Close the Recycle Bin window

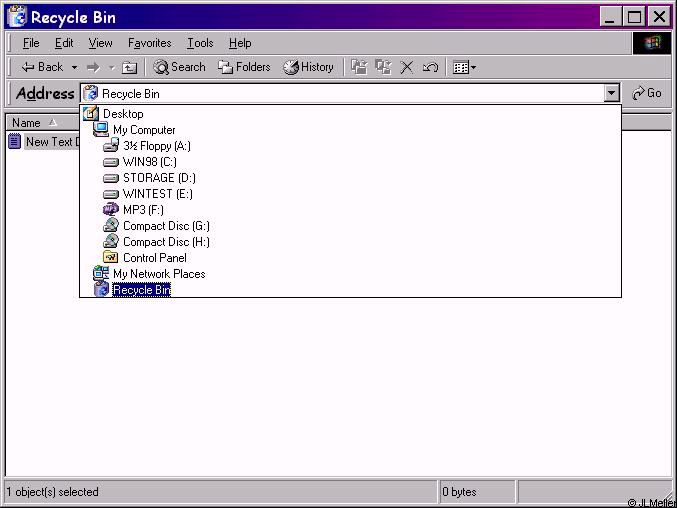click(x=659, y=17)
